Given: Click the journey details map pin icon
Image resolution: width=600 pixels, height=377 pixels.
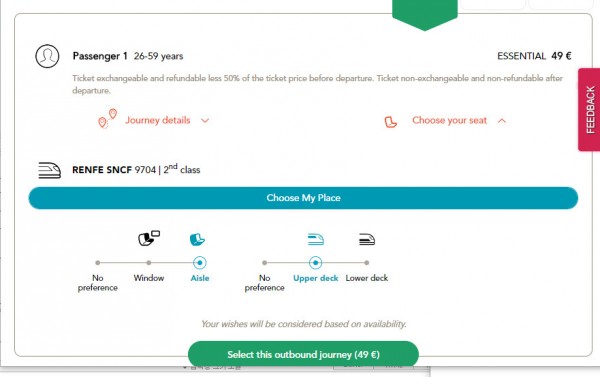Looking at the screenshot, I should pos(108,119).
